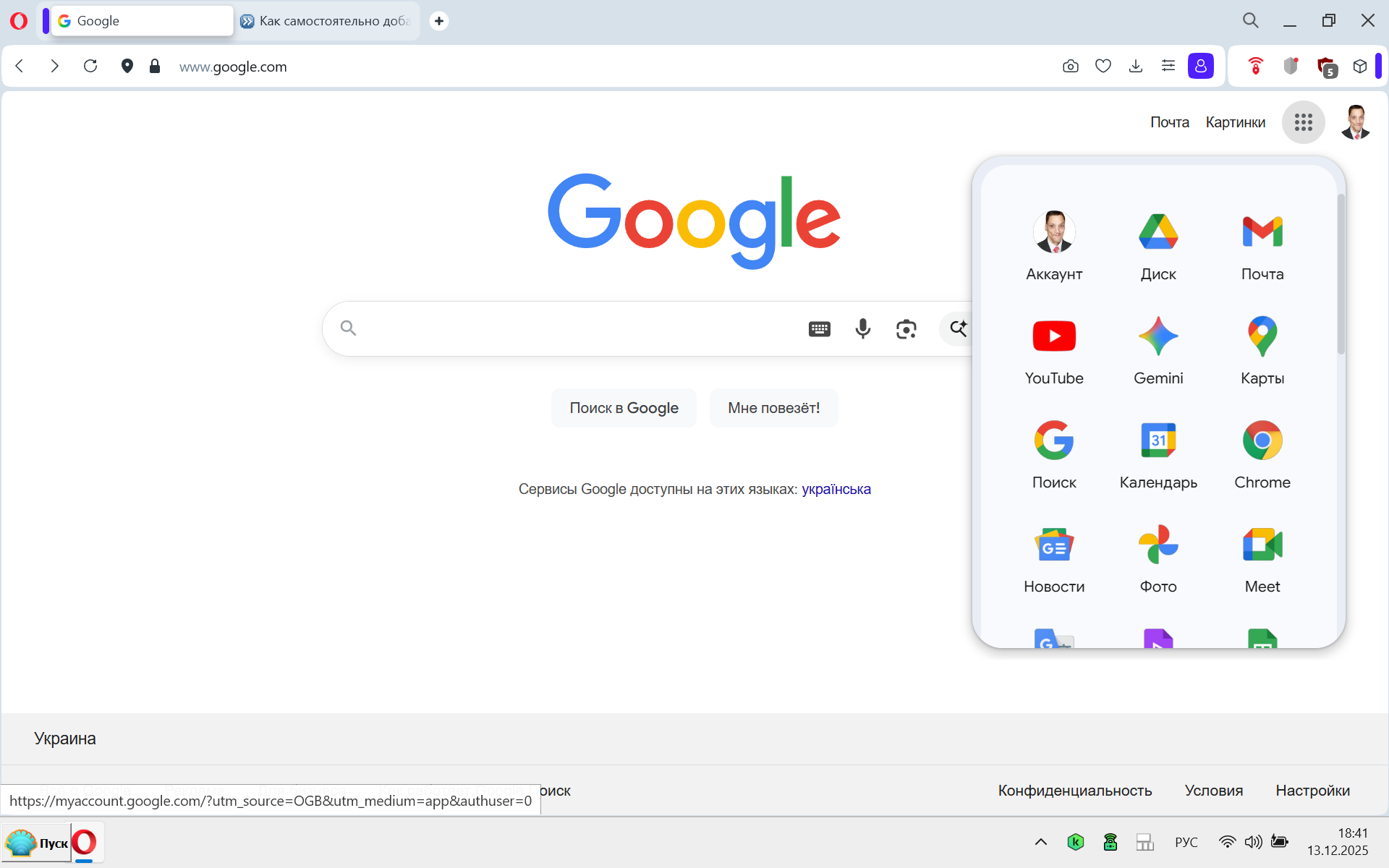Viewport: 1389px width, 868px height.
Task: Collapse the Google apps grid launcher
Action: tap(1303, 122)
